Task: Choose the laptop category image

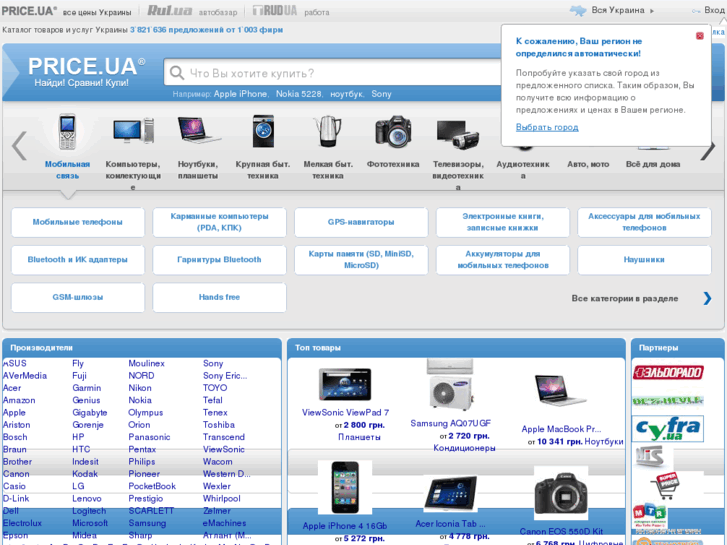Action: [198, 129]
